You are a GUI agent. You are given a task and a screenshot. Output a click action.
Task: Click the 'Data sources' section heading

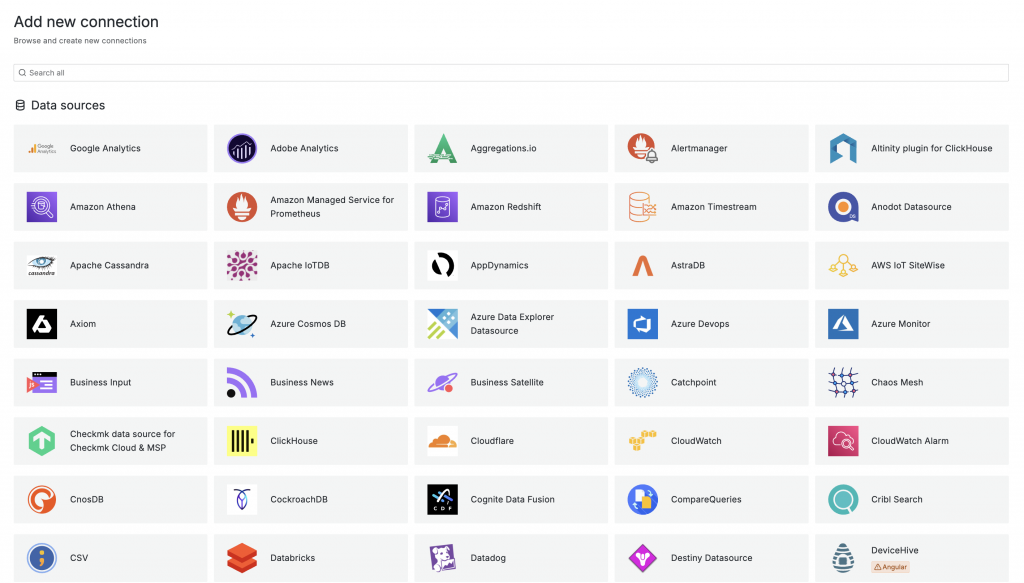click(68, 105)
